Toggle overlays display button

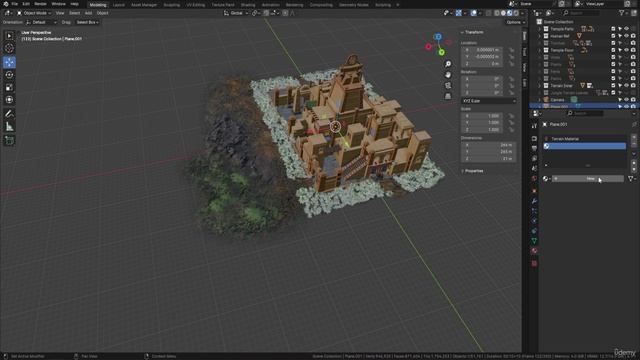click(x=473, y=13)
